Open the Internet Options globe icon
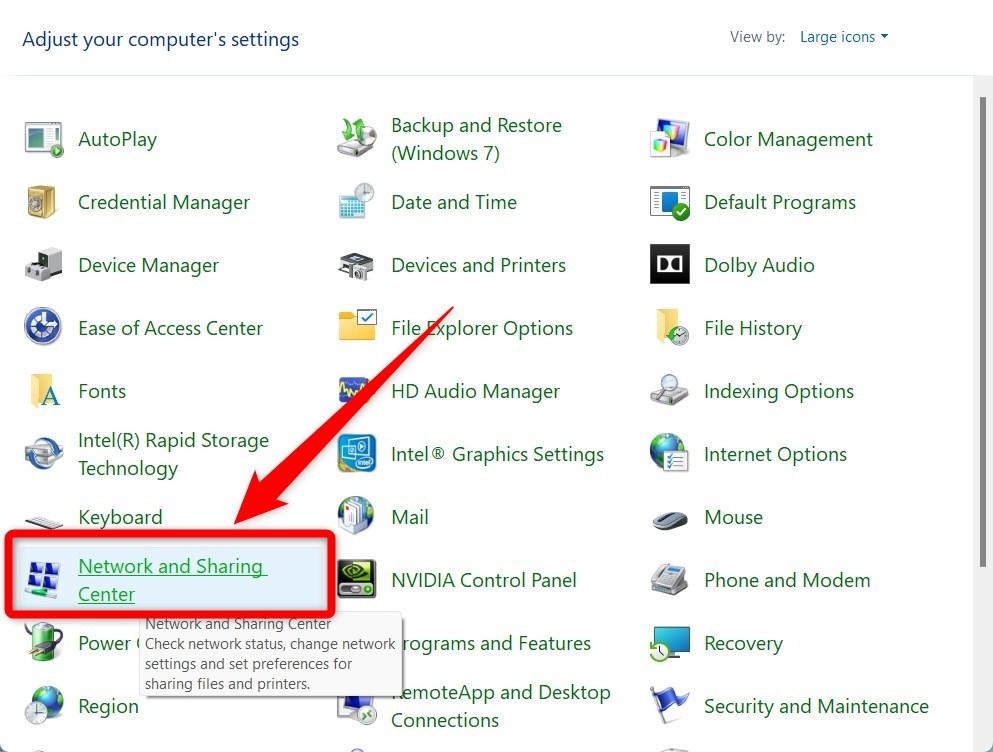This screenshot has height=752, width=993. coord(669,453)
